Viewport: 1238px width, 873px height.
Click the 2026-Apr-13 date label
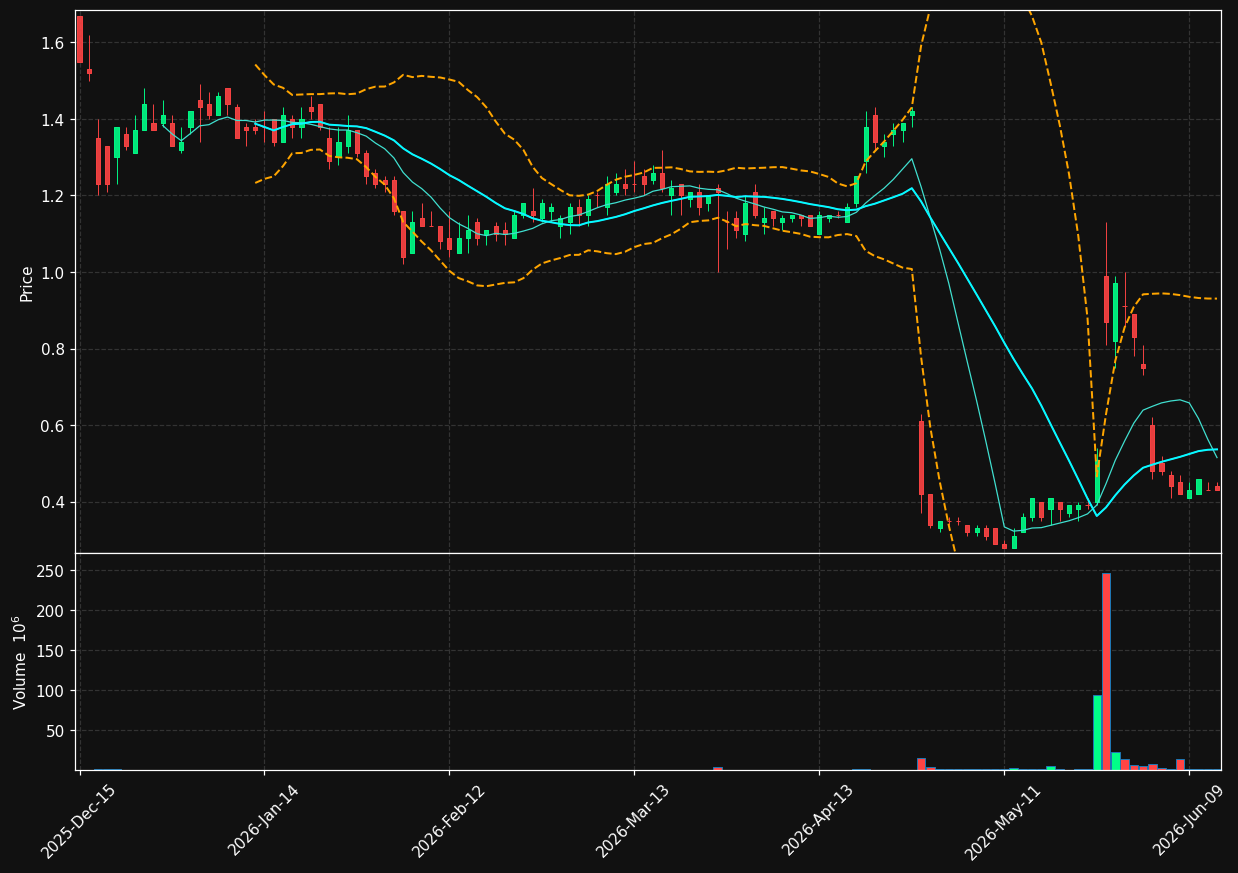pyautogui.click(x=818, y=821)
